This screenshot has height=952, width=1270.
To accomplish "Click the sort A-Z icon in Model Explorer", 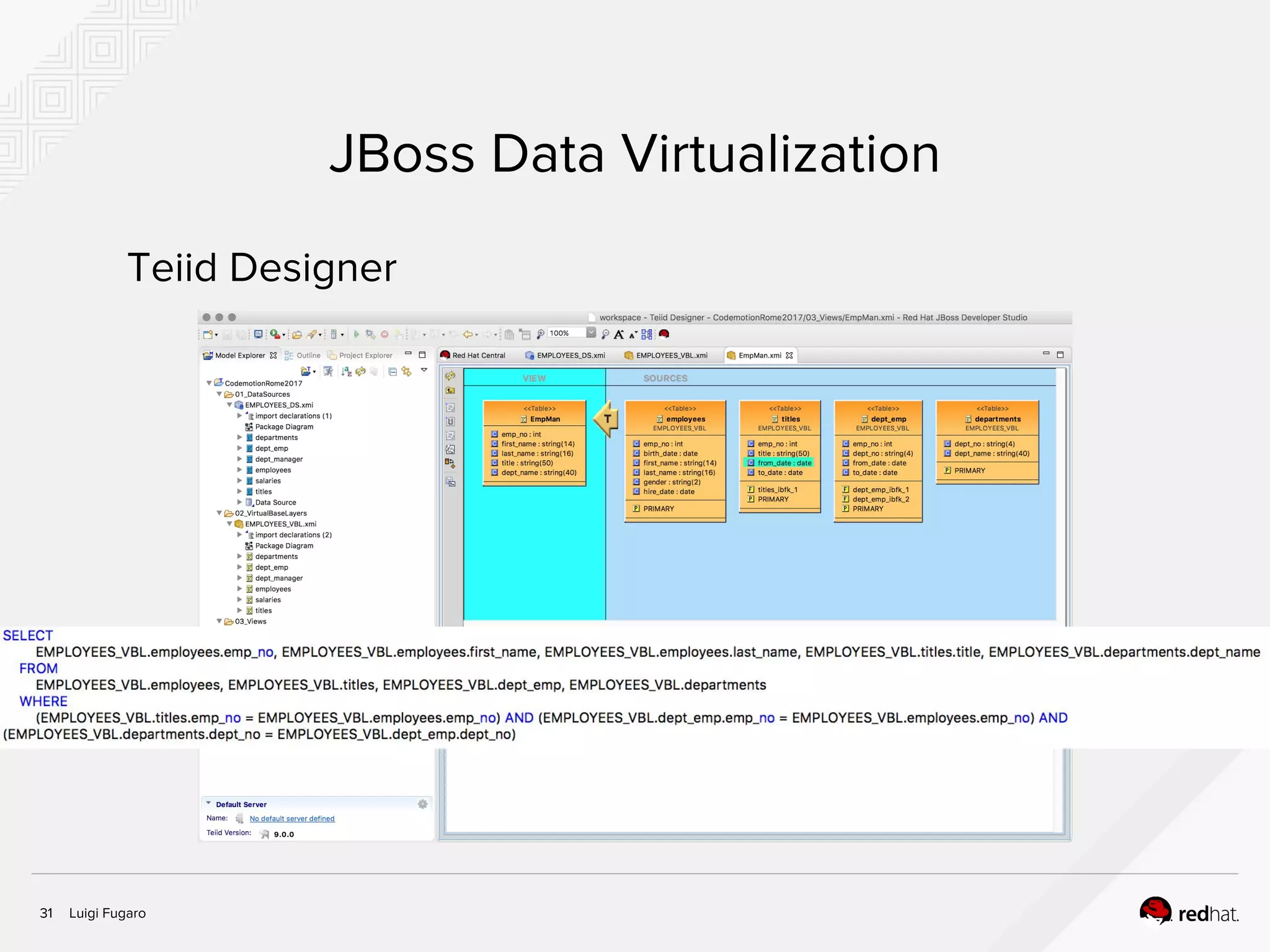I will pyautogui.click(x=347, y=371).
